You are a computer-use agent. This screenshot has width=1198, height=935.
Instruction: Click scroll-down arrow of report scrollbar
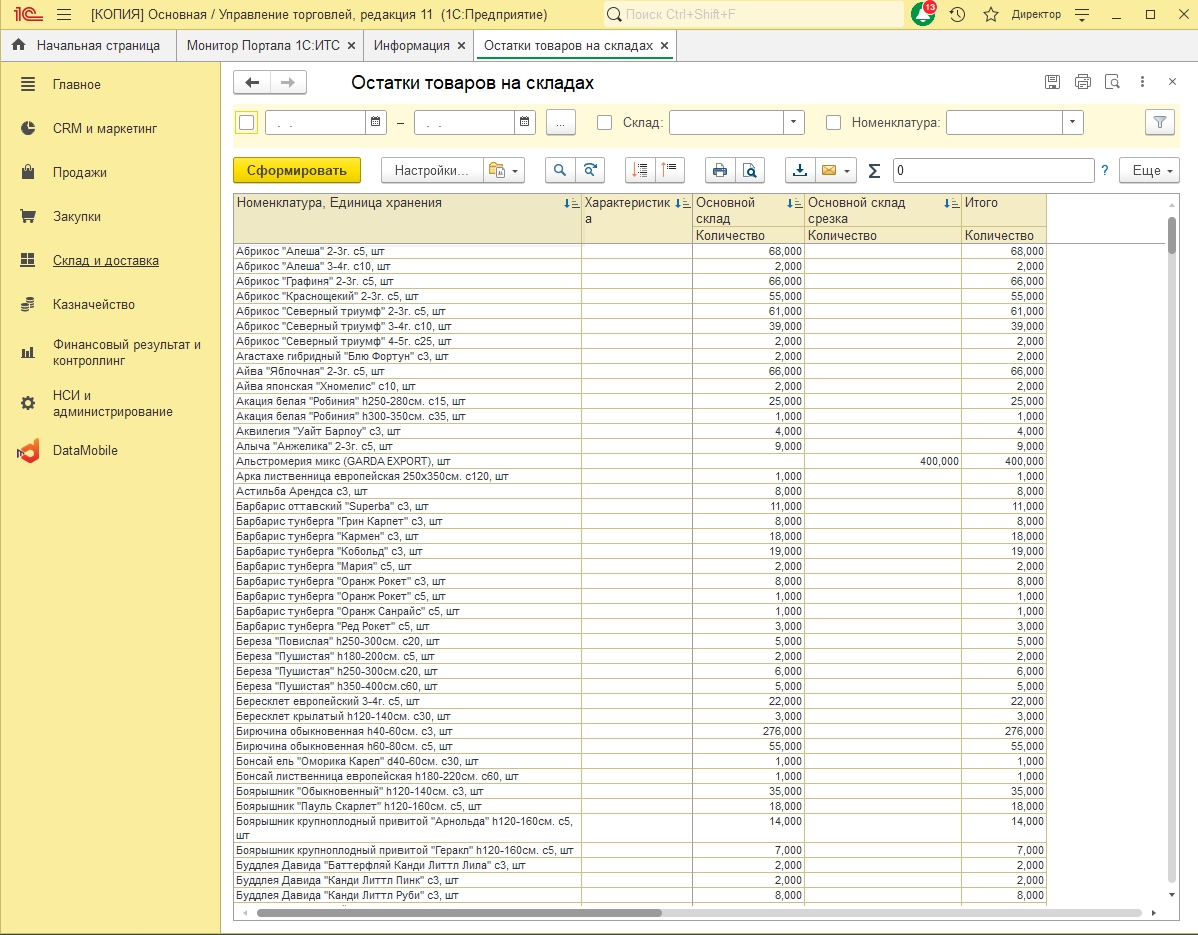1172,895
